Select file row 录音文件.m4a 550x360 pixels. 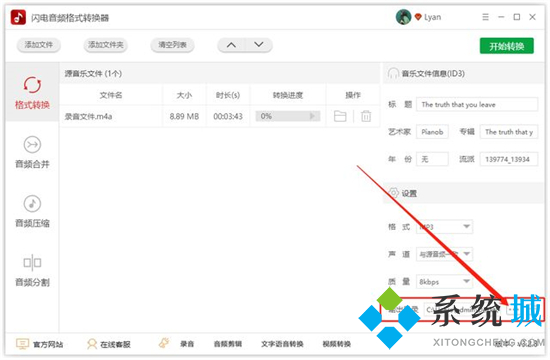tap(220, 116)
